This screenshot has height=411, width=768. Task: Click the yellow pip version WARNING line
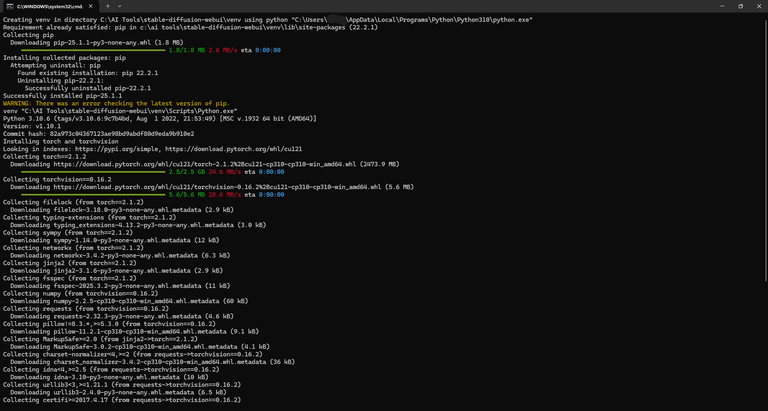(116, 103)
